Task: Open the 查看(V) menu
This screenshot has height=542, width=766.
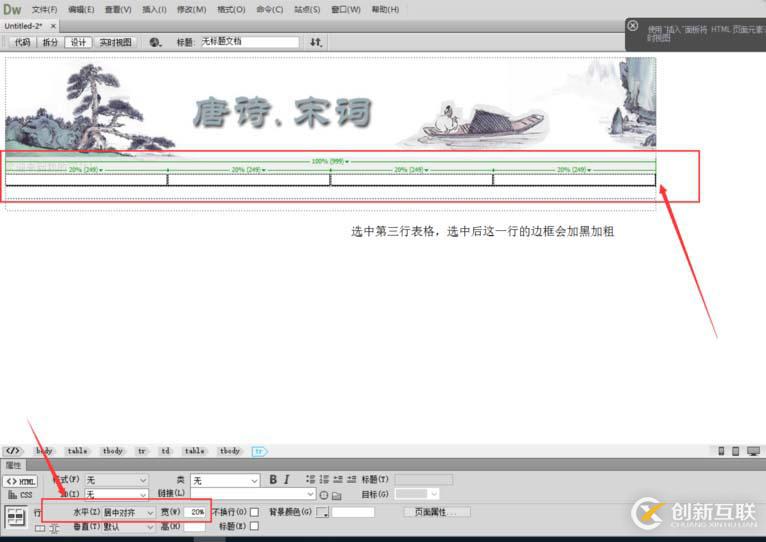Action: pos(118,9)
